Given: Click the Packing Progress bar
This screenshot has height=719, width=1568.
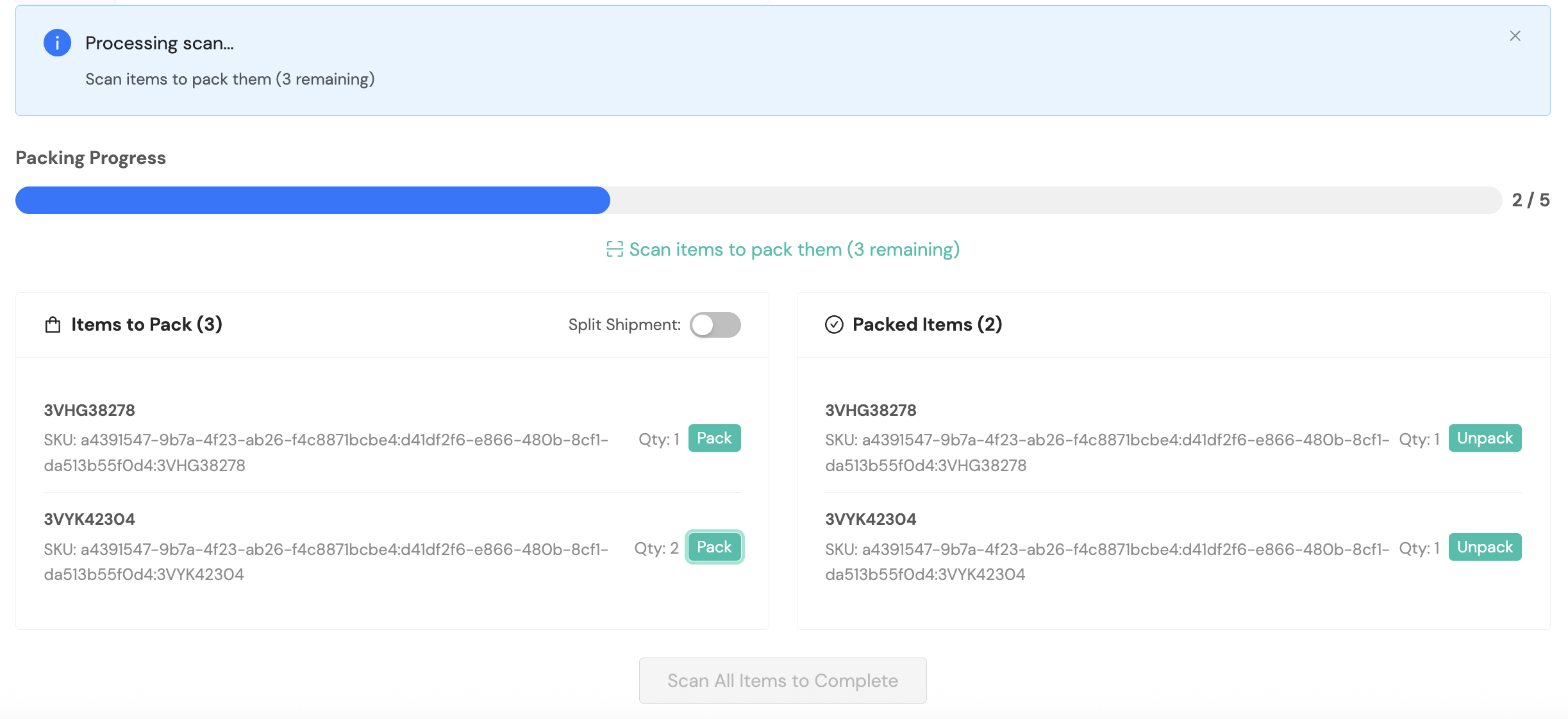Looking at the screenshot, I should (758, 200).
